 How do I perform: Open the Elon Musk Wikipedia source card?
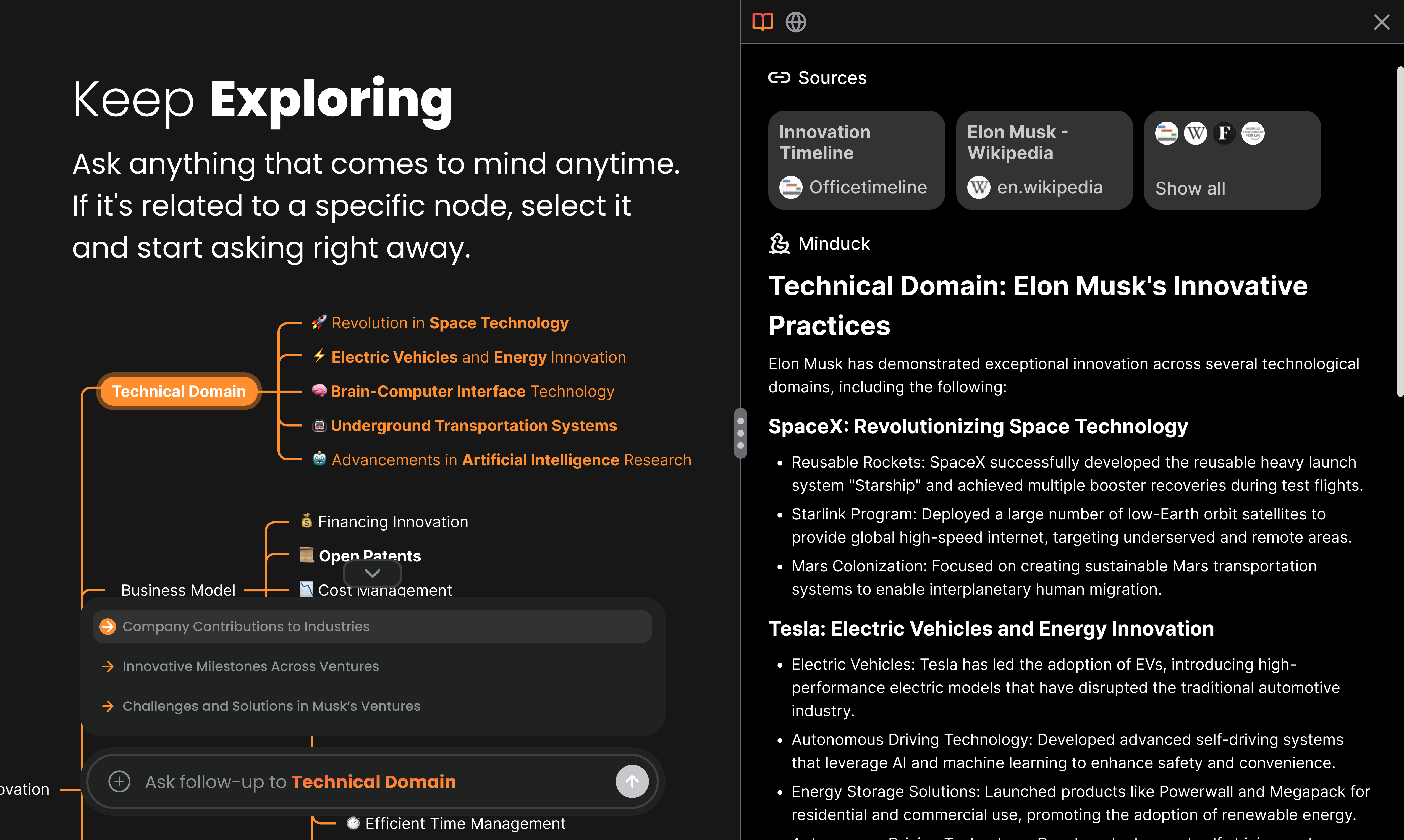tap(1044, 160)
